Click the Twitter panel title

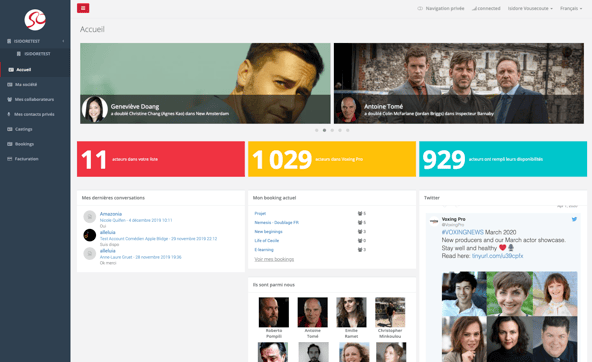pos(432,198)
